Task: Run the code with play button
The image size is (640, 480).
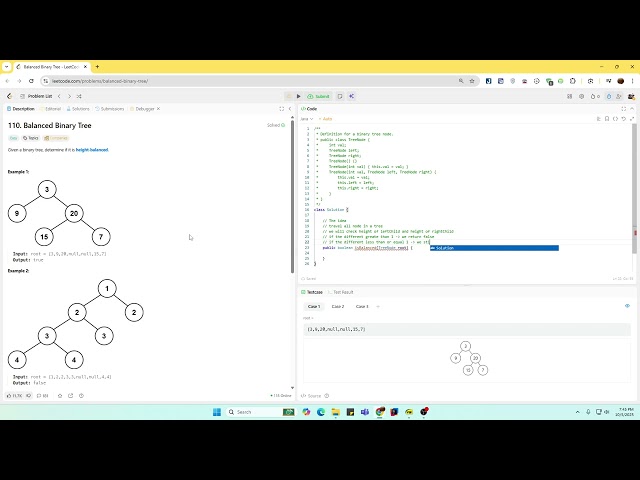Action: [299, 96]
